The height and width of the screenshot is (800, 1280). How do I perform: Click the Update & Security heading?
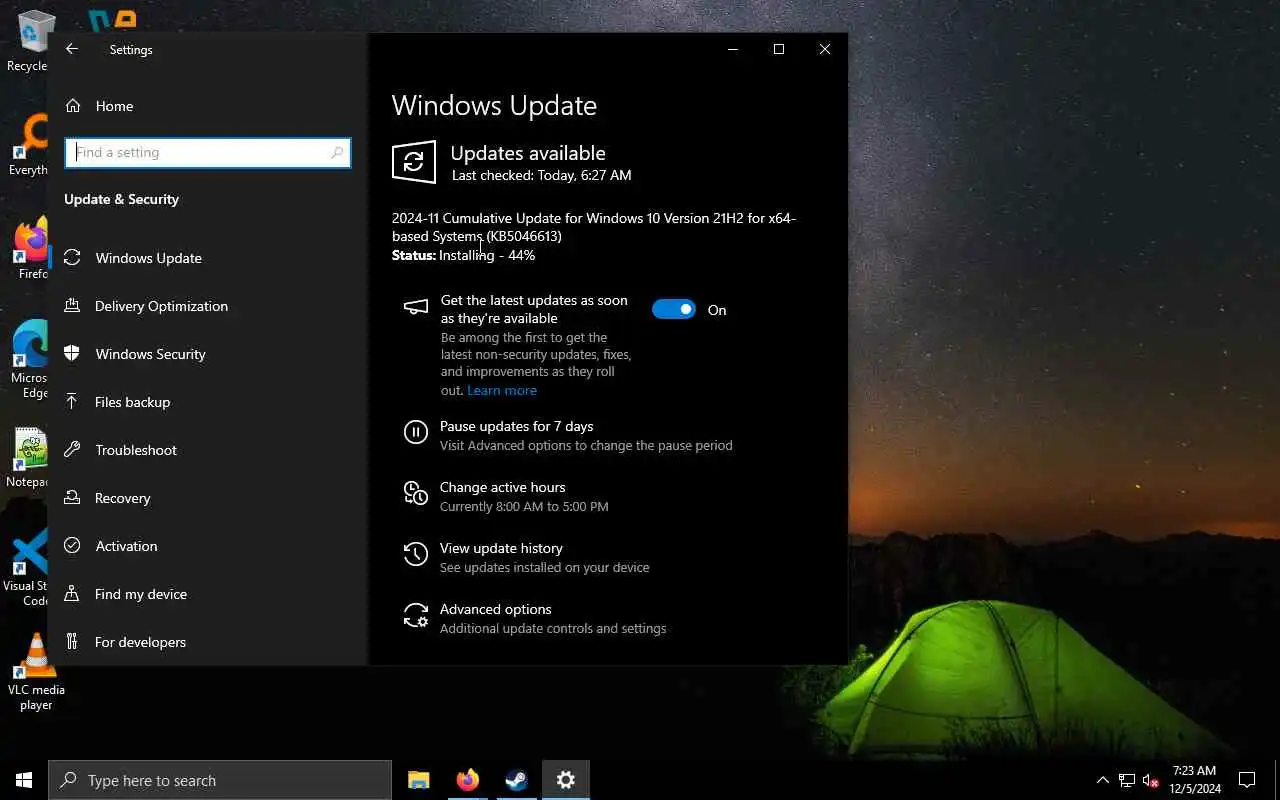click(x=121, y=199)
